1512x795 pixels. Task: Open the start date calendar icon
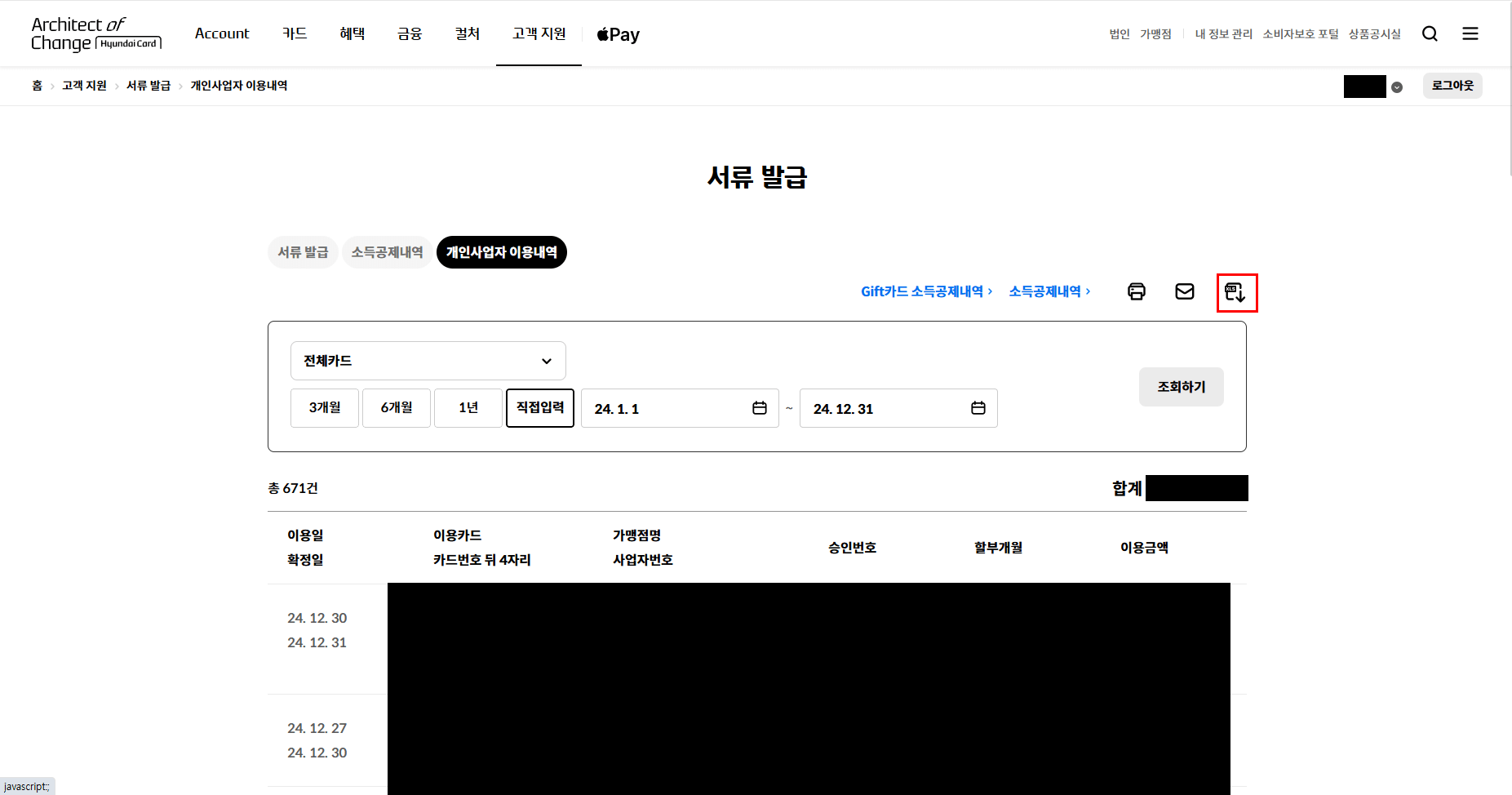(758, 408)
